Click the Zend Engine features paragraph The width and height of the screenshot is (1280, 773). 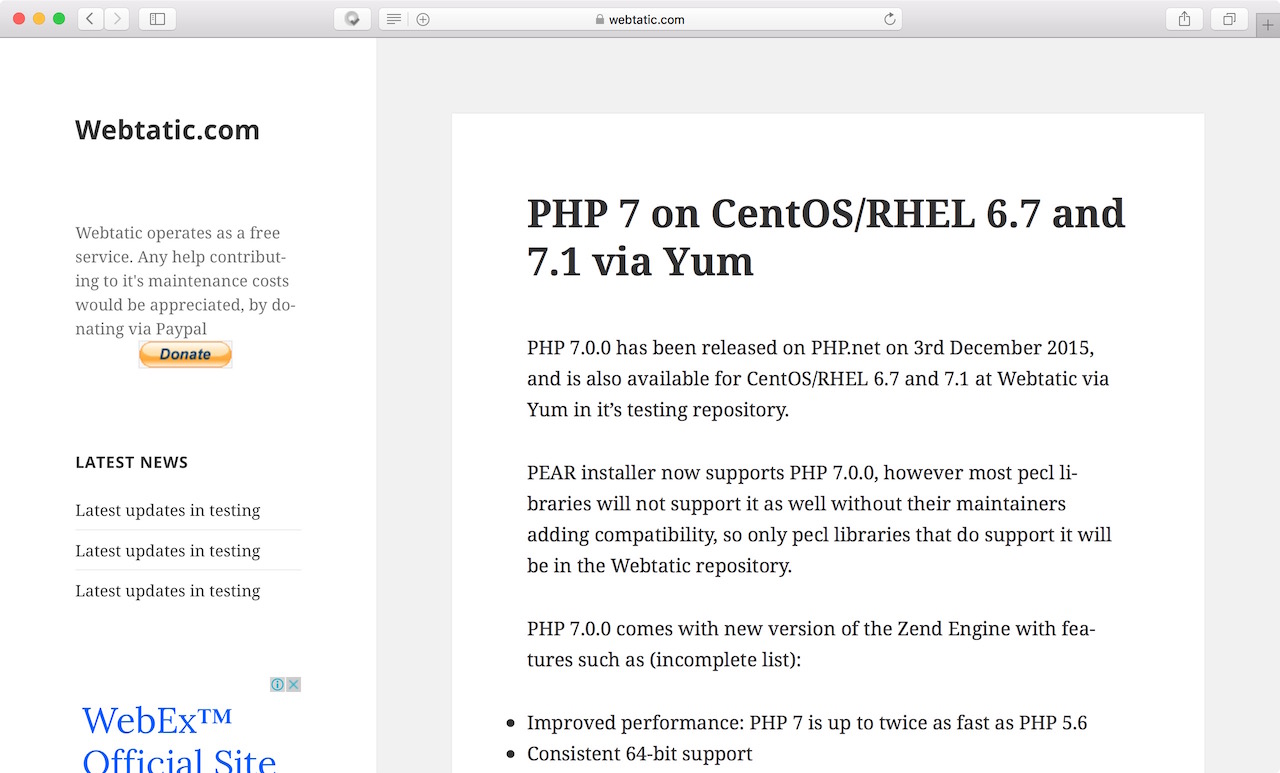coord(811,645)
